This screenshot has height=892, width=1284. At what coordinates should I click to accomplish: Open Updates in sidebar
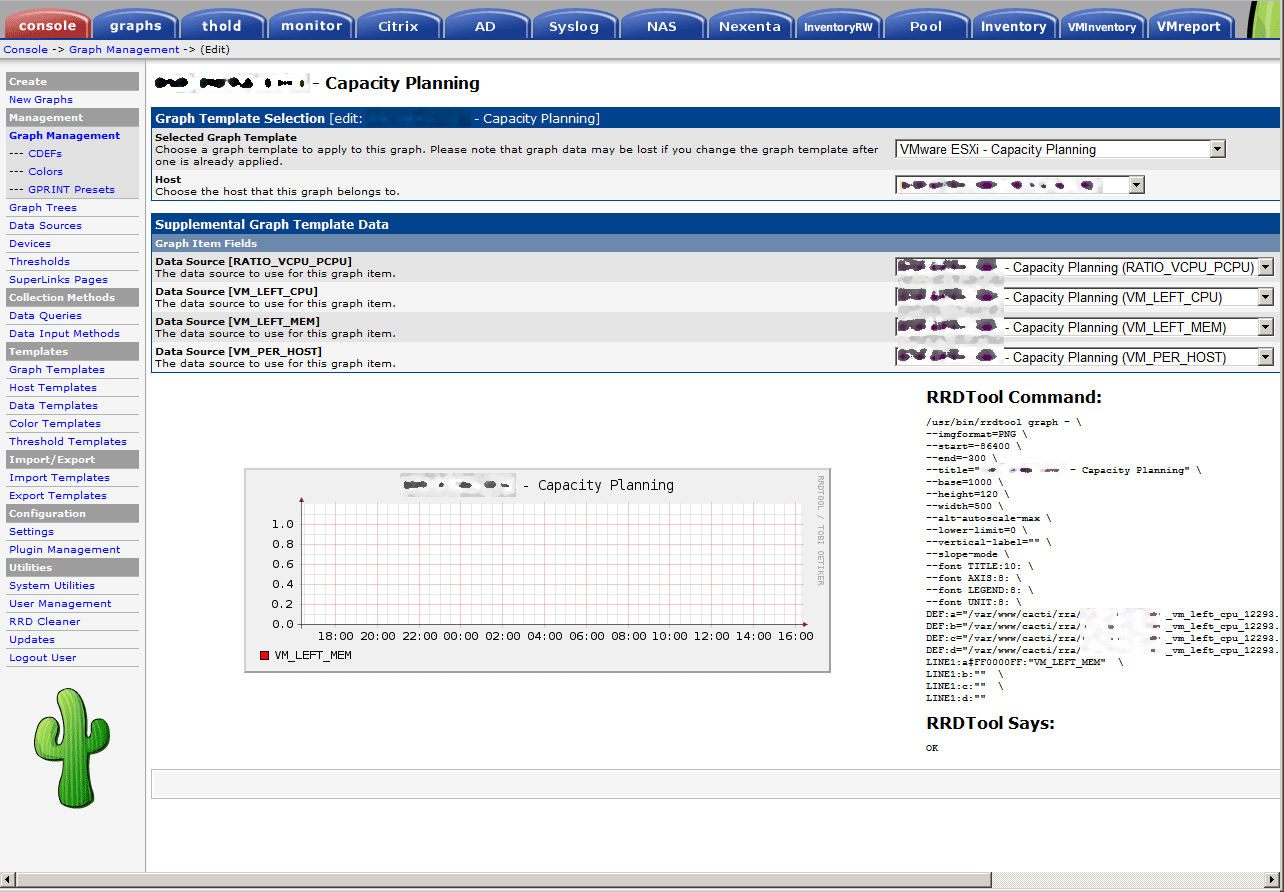(32, 640)
